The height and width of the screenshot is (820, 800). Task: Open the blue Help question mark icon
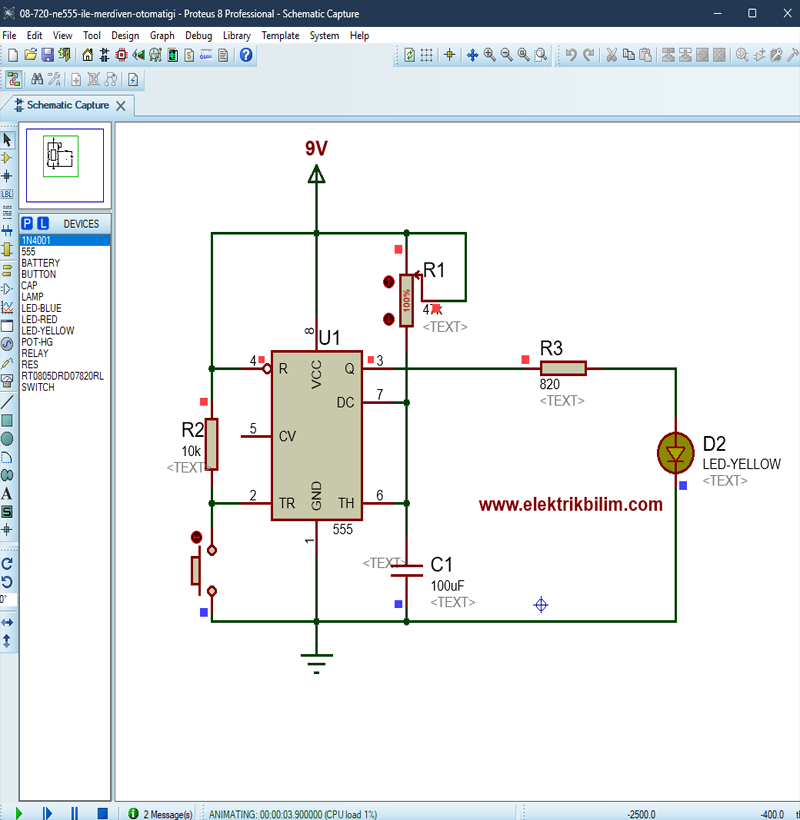(x=246, y=55)
